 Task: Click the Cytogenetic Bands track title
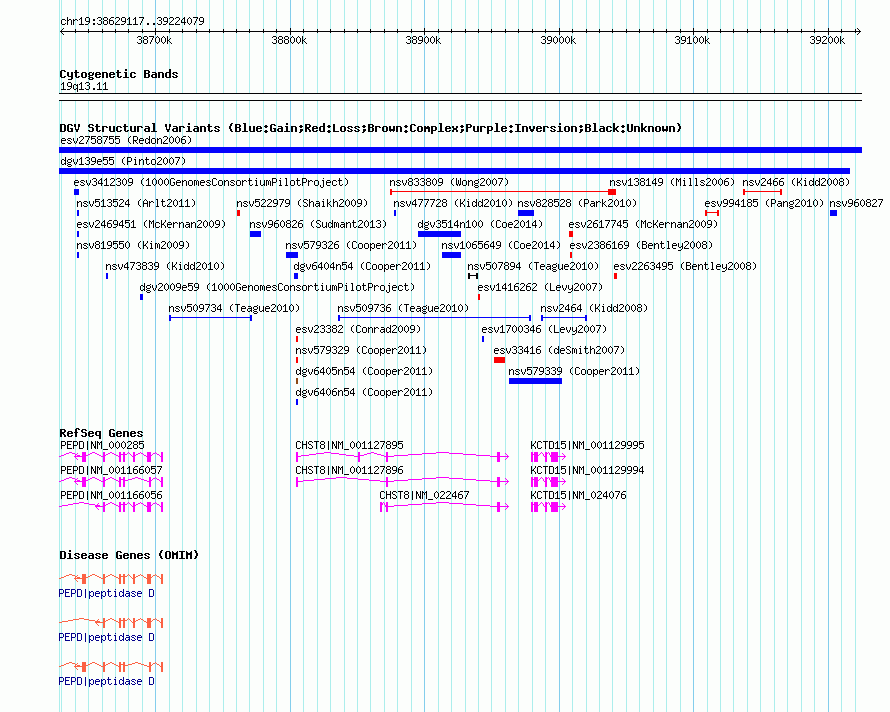pos(119,74)
